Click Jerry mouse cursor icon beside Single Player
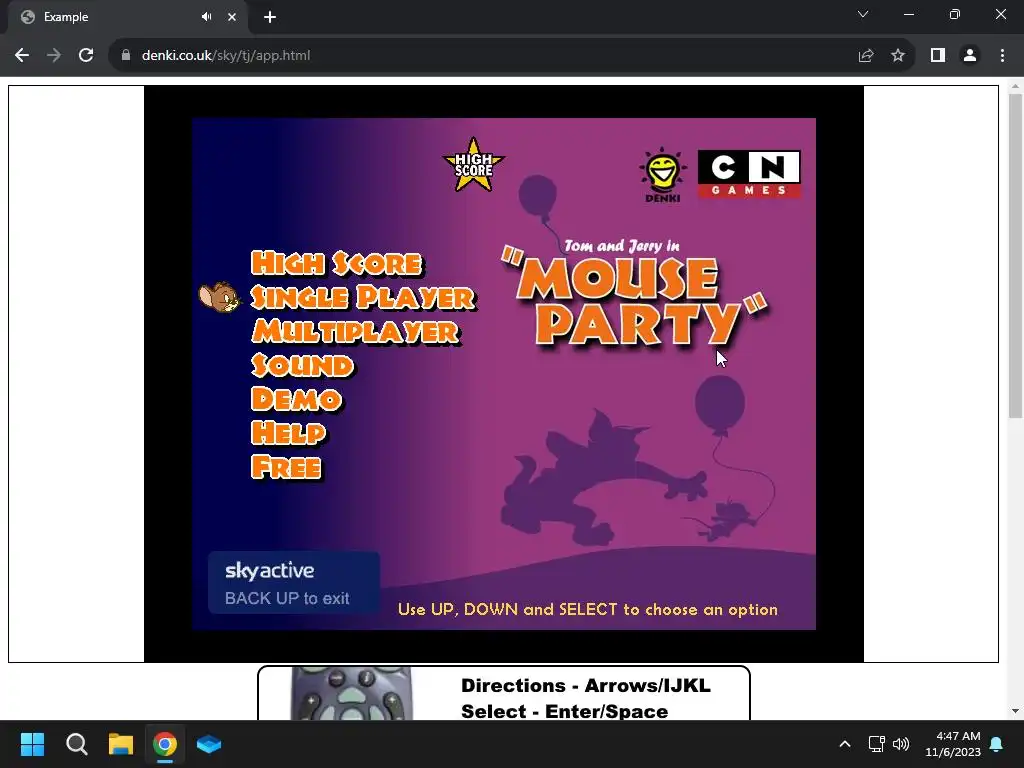 tap(219, 297)
